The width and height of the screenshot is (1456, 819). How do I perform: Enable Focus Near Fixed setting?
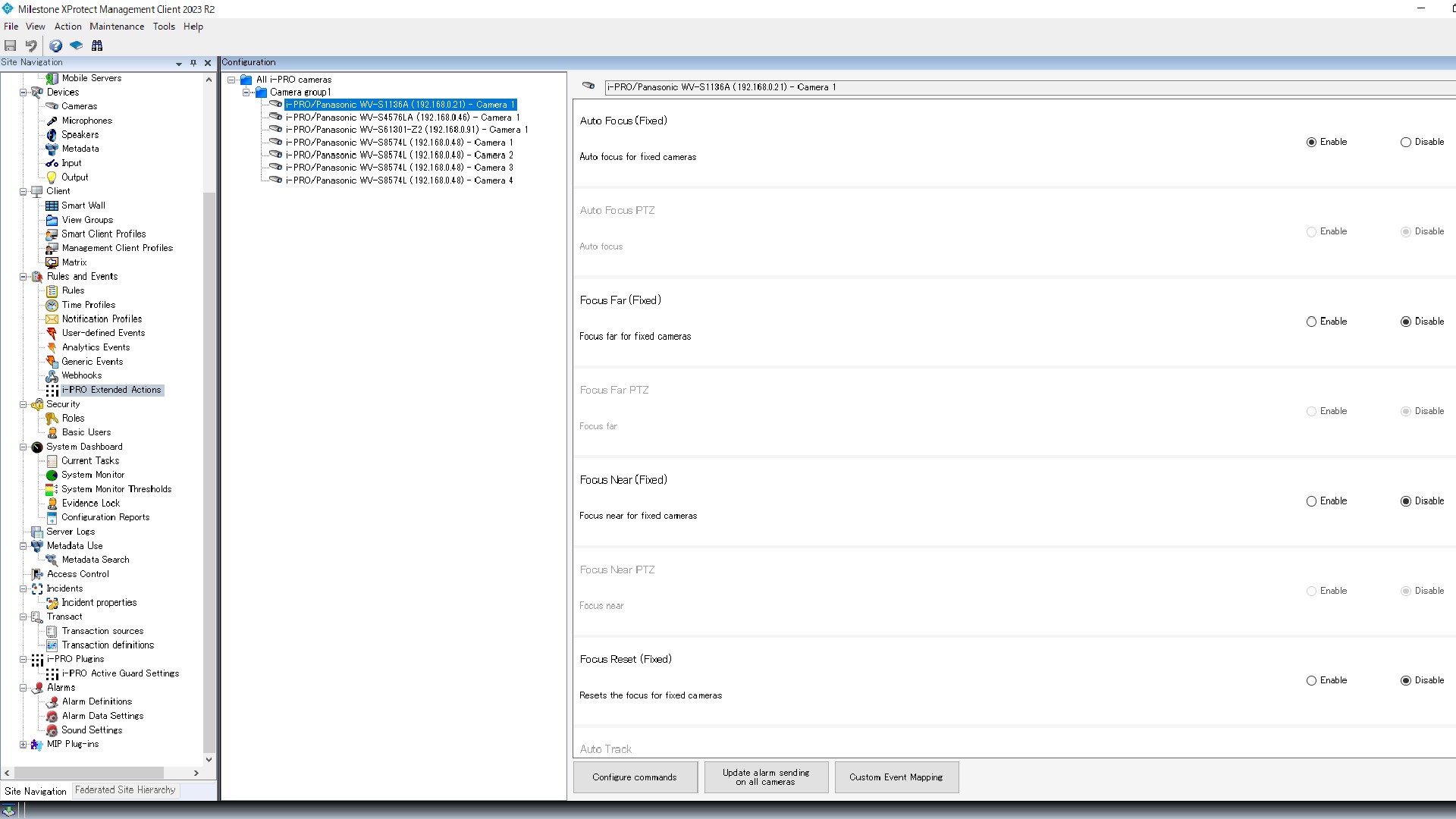[1311, 500]
